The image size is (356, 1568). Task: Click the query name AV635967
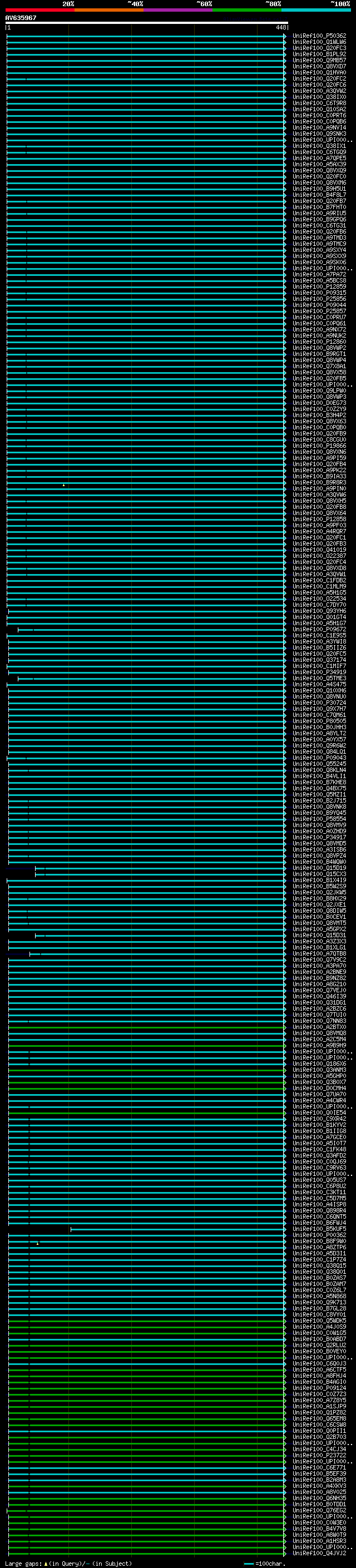coord(21,18)
